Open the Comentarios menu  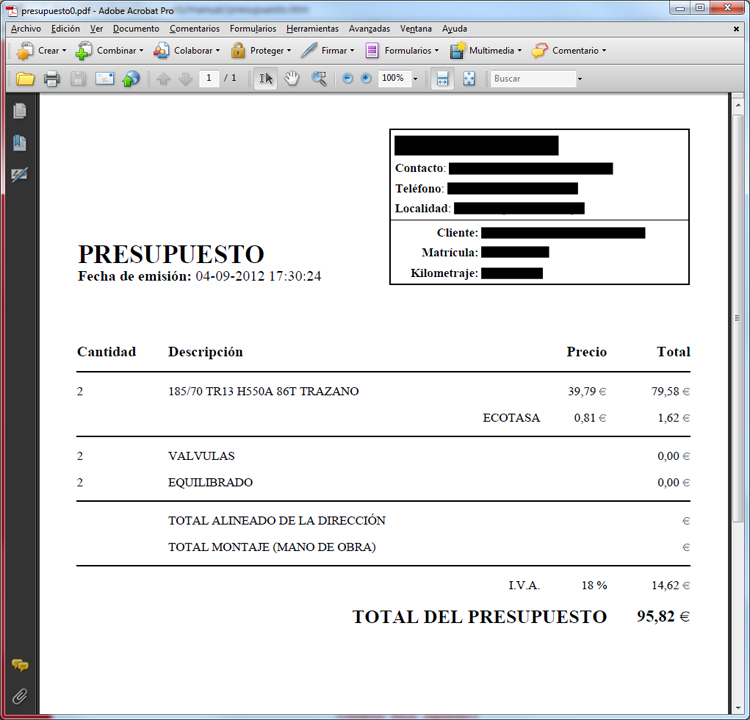(194, 29)
